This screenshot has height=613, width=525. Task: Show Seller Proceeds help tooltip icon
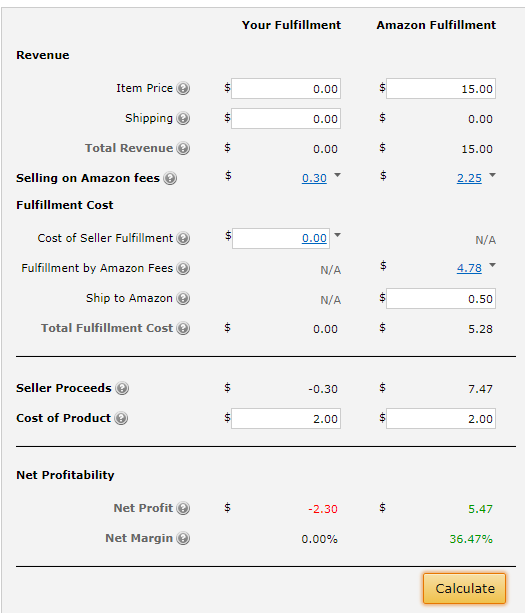point(122,388)
